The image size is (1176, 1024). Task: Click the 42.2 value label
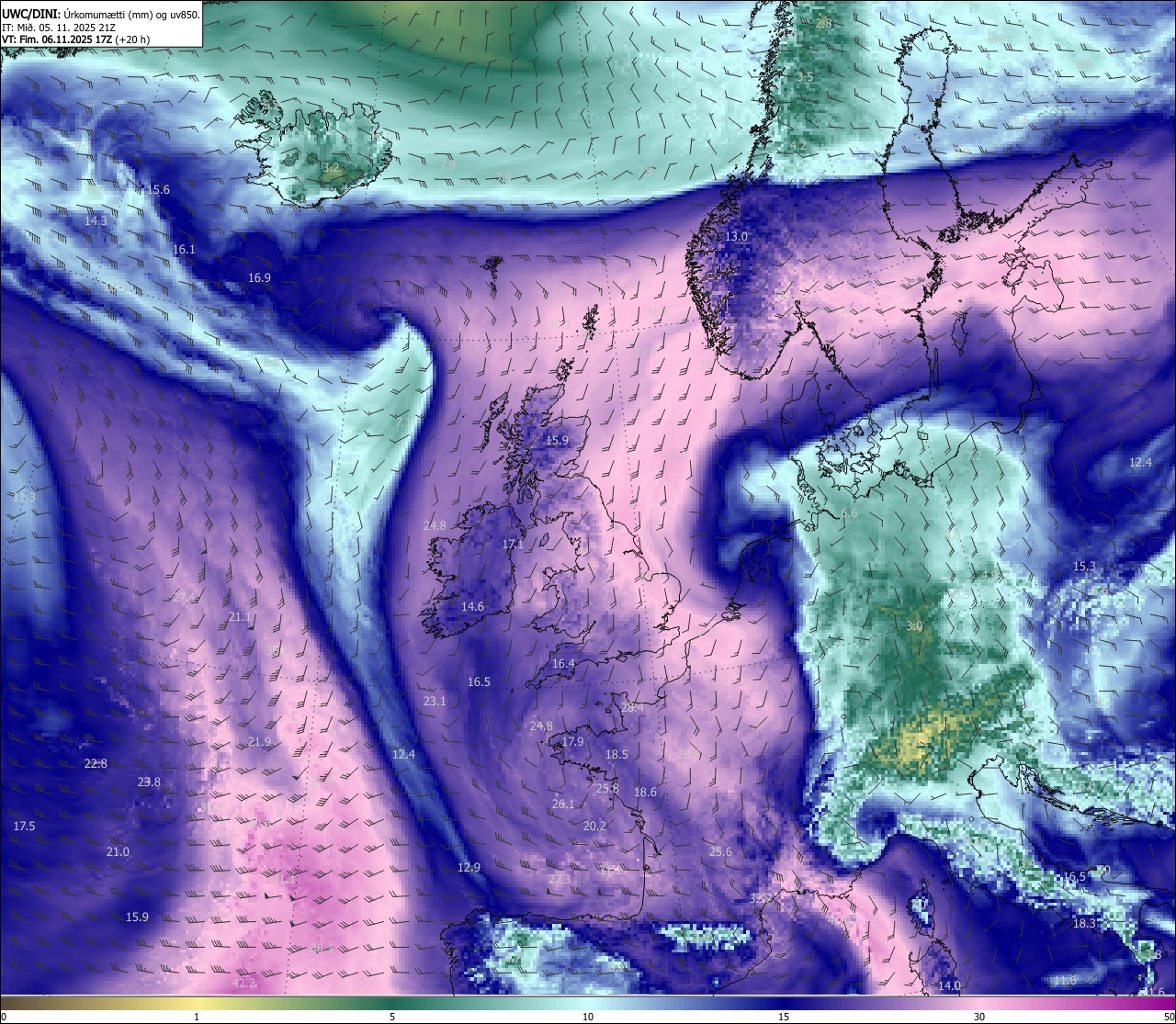pyautogui.click(x=243, y=984)
